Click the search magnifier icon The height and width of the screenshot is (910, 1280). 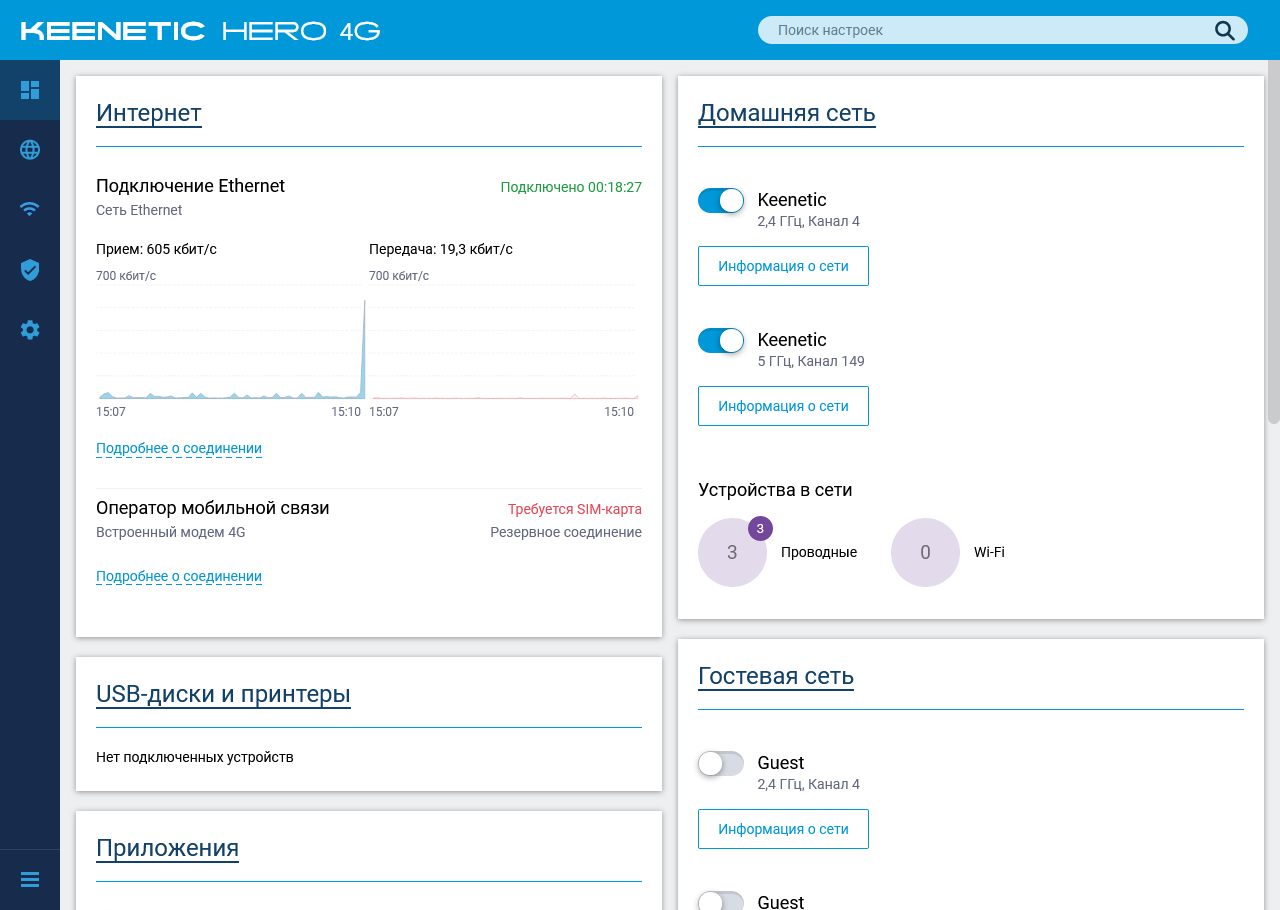tap(1225, 30)
